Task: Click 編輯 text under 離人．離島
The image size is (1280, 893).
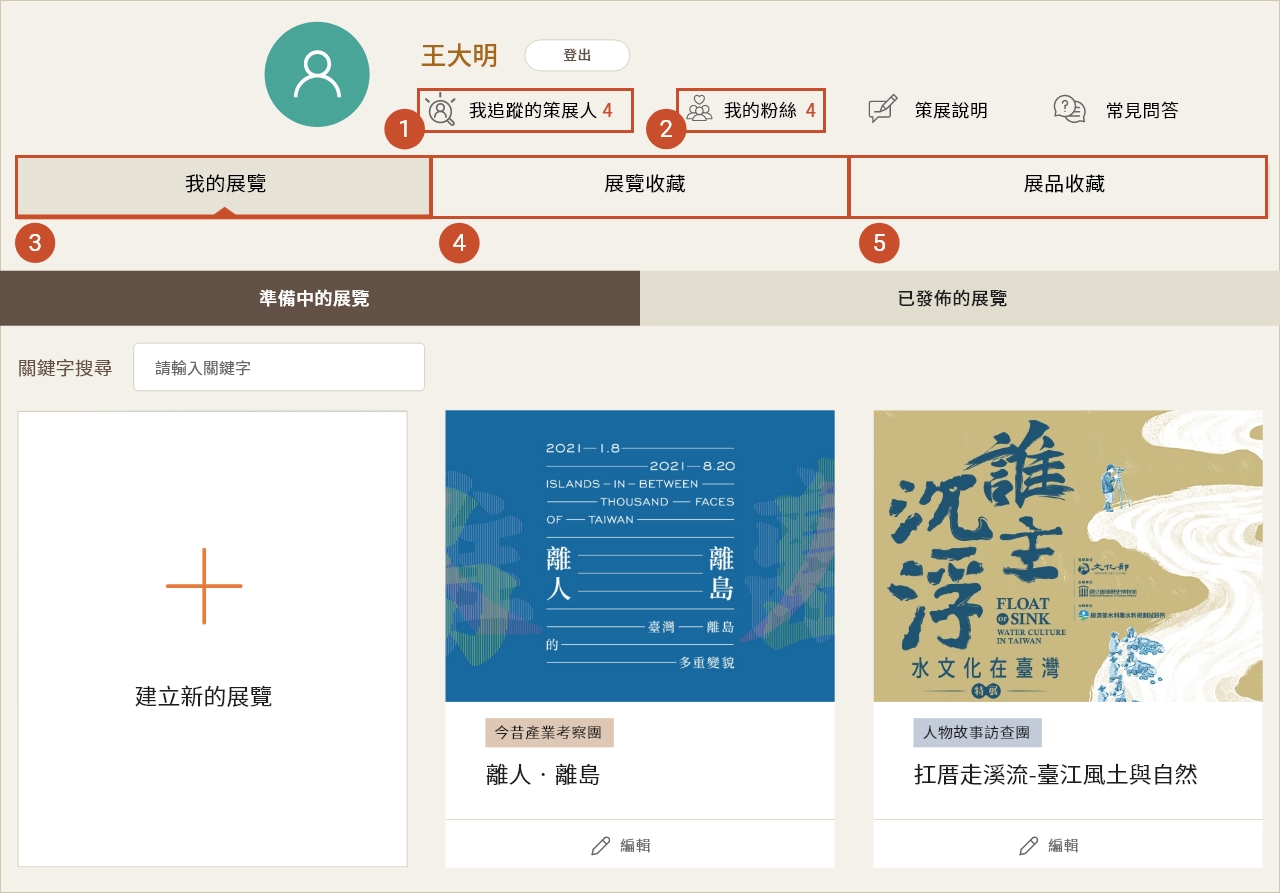Action: 635,846
